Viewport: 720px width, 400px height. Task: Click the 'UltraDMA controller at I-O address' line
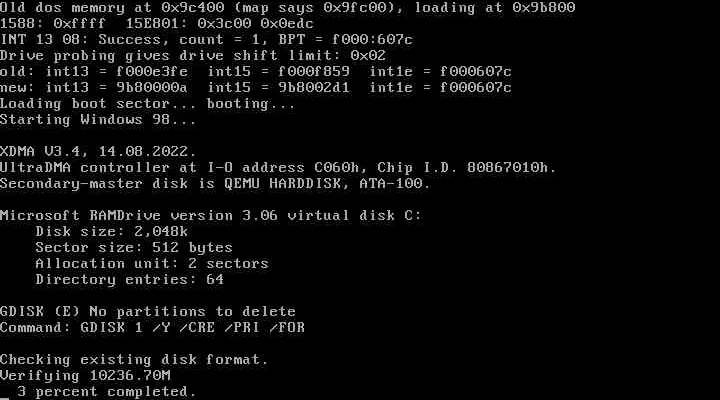coord(278,168)
